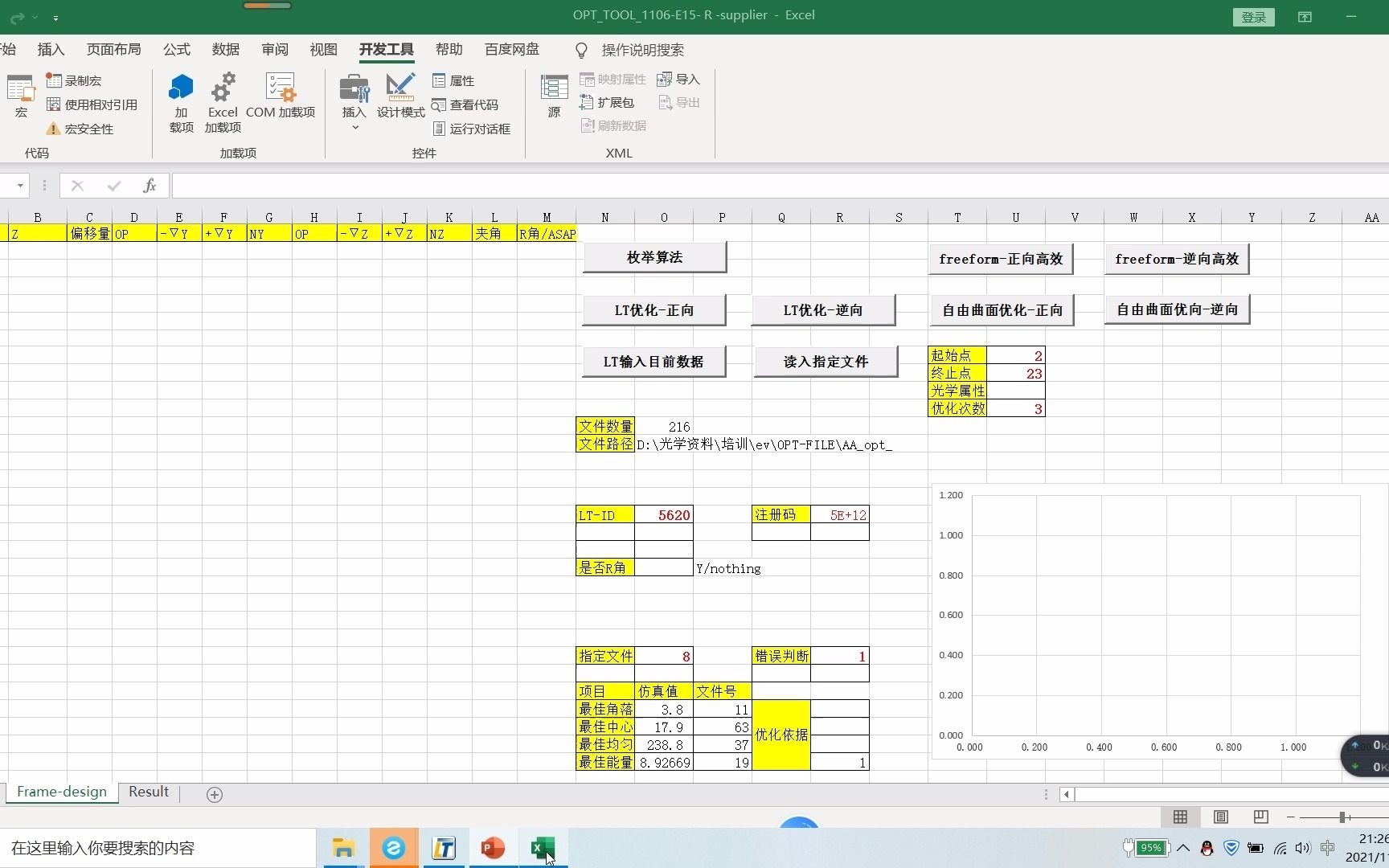1389x868 pixels.
Task: Switch to Normal view icon
Action: (1180, 817)
